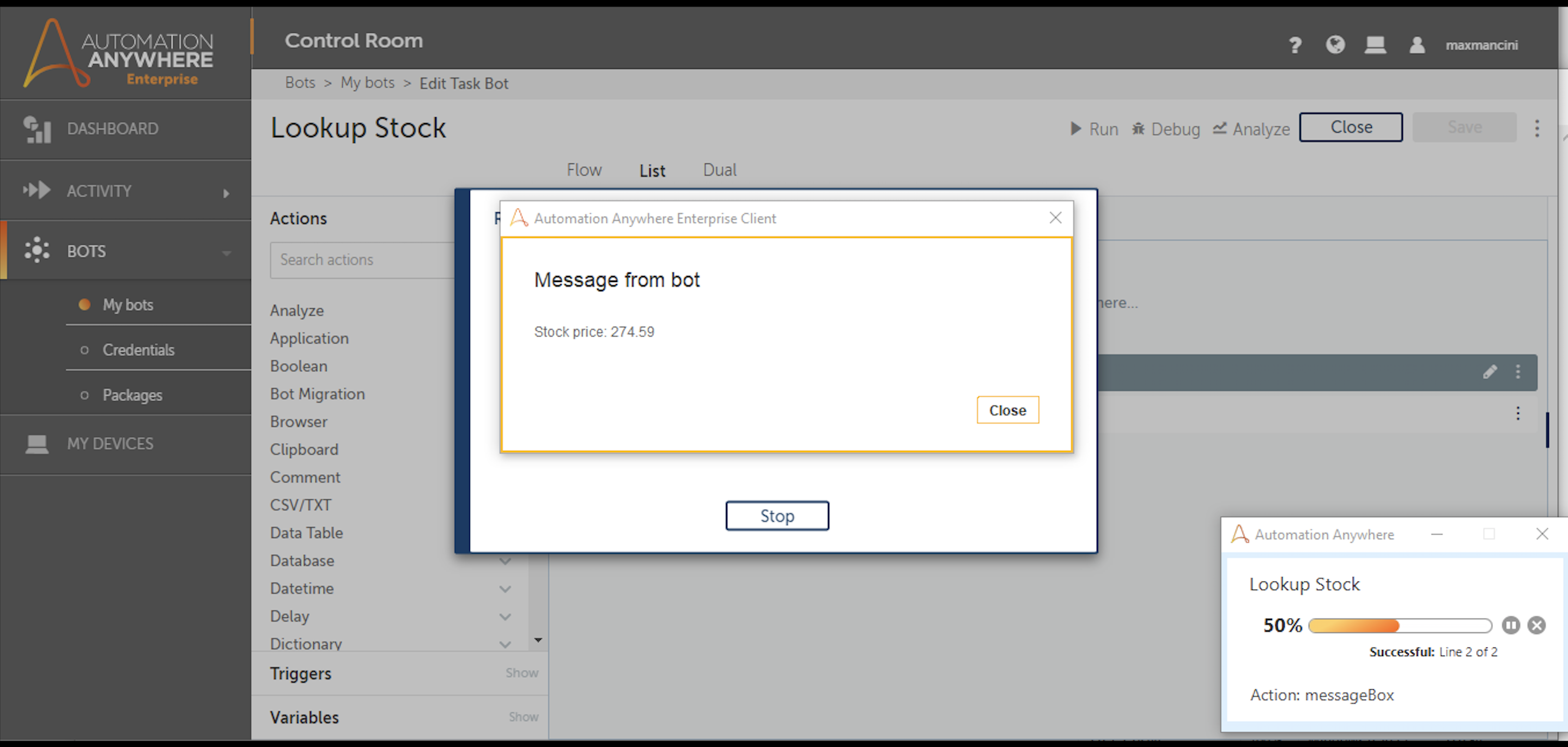Click the pencil edit icon on action row

tap(1490, 372)
